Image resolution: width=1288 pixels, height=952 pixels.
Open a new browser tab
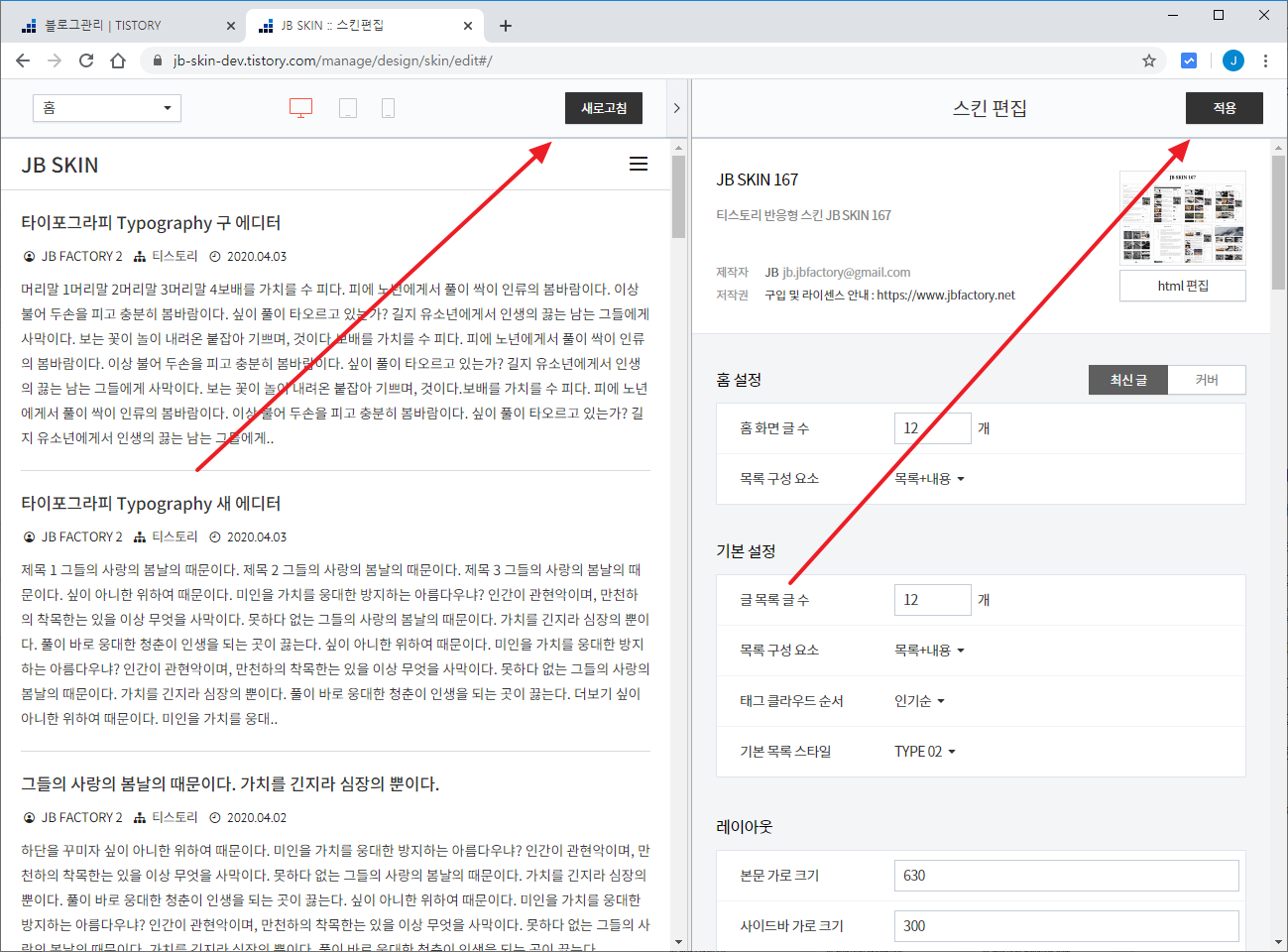(x=506, y=26)
